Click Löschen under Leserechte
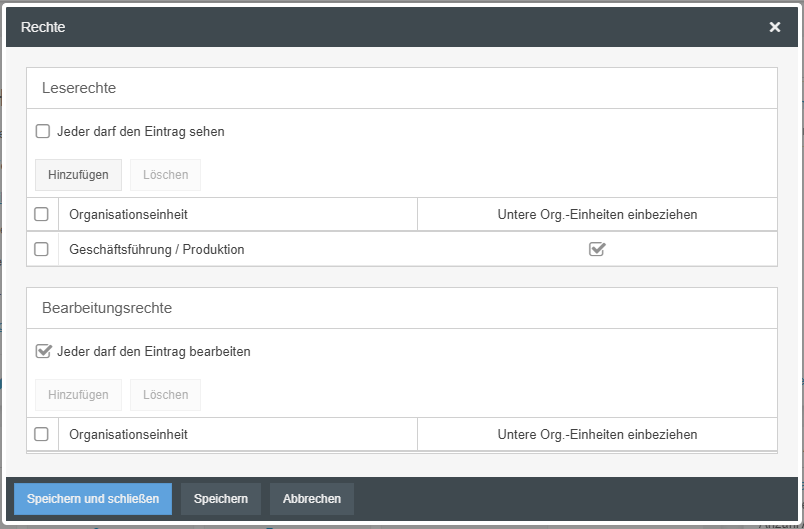The image size is (804, 529). tap(165, 175)
